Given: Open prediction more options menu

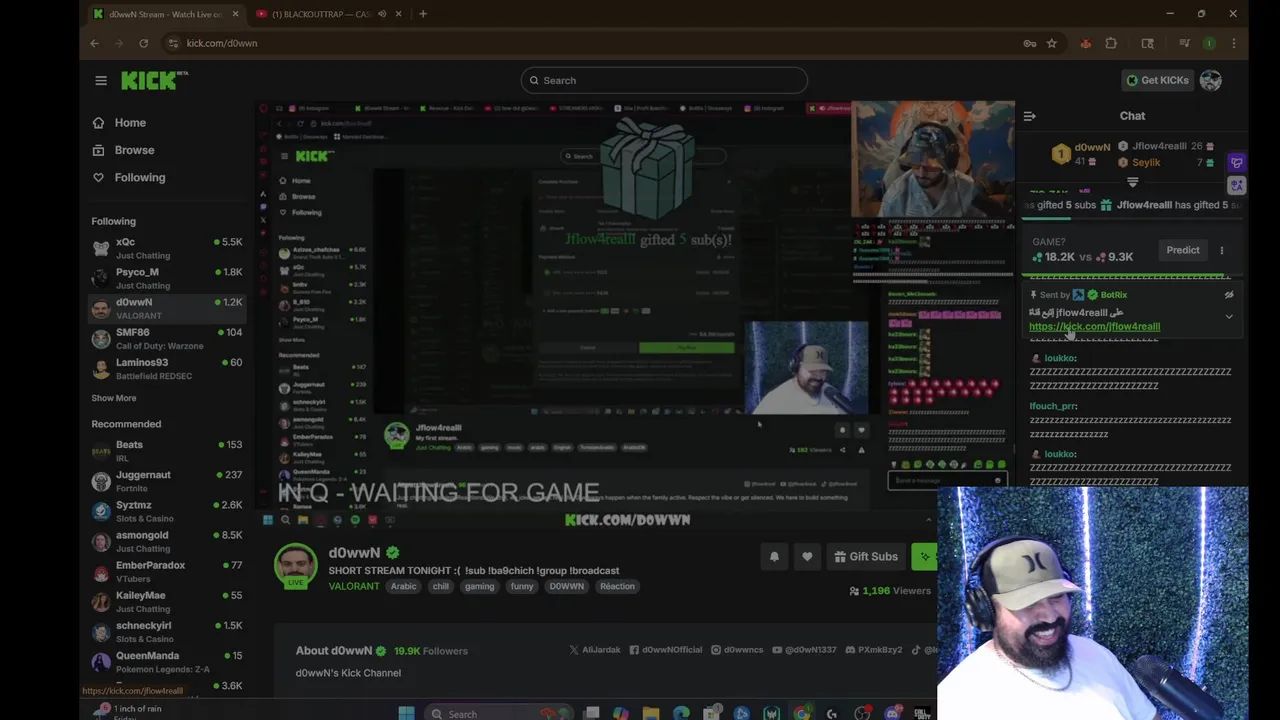Looking at the screenshot, I should tap(1221, 250).
